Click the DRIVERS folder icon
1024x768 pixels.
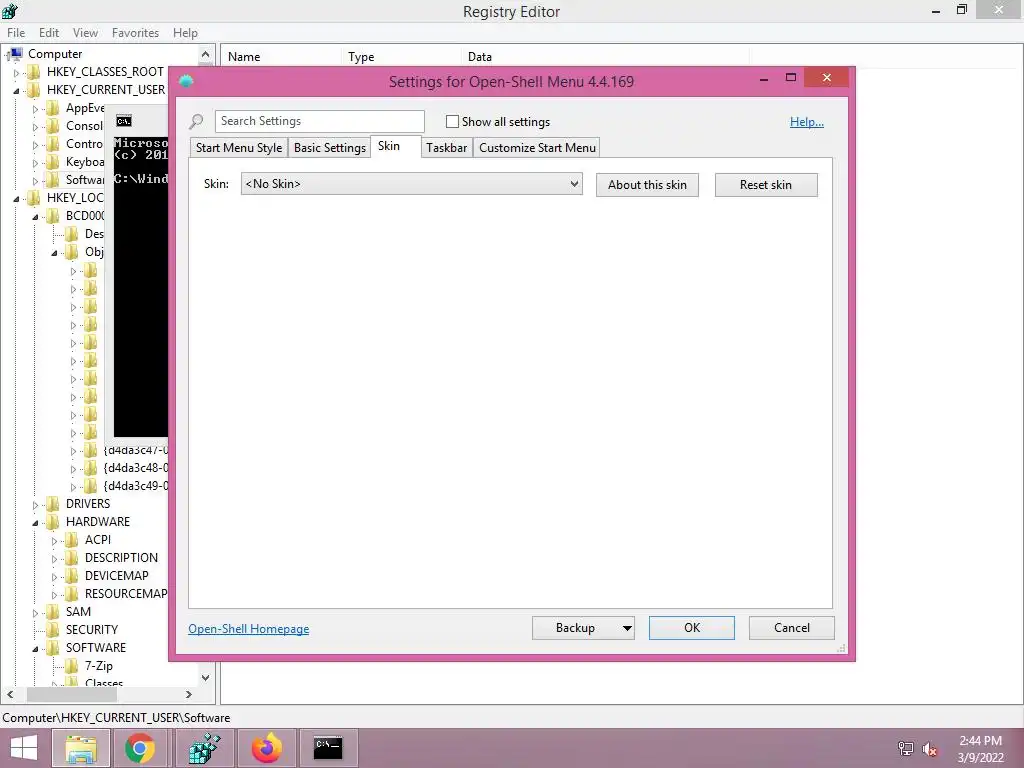click(53, 504)
